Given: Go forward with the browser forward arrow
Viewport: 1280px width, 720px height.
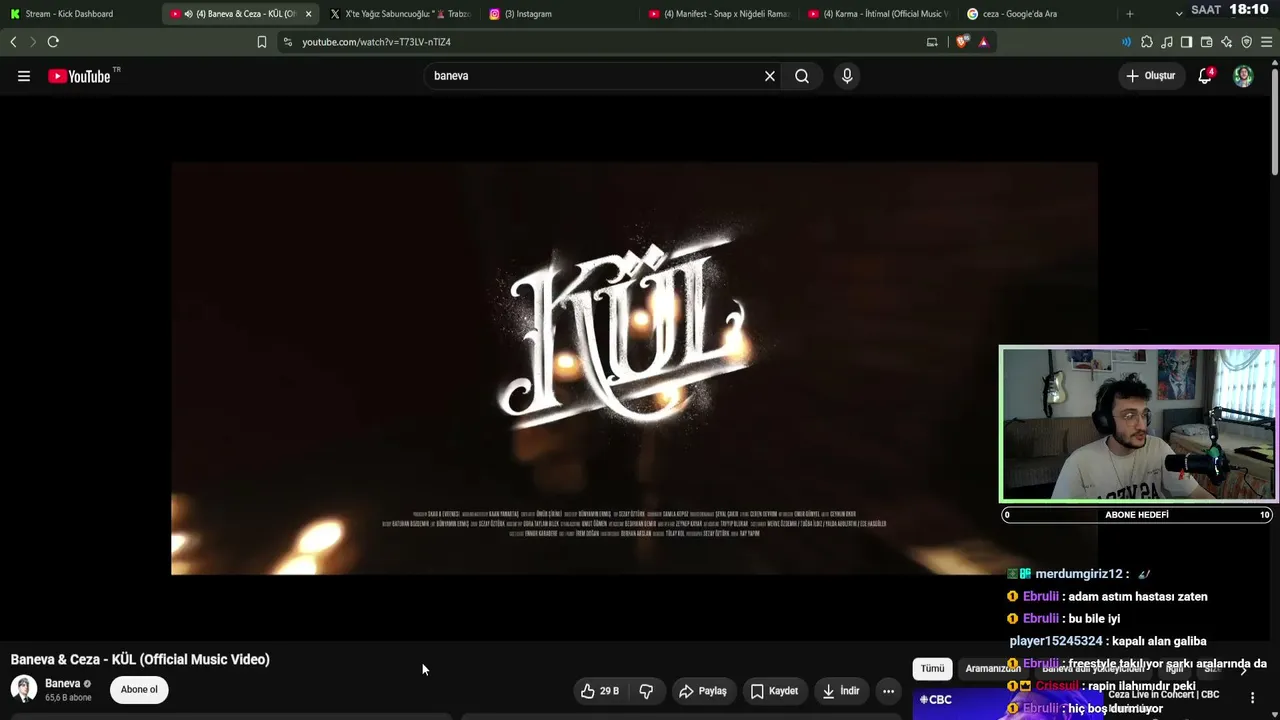Looking at the screenshot, I should pos(32,42).
